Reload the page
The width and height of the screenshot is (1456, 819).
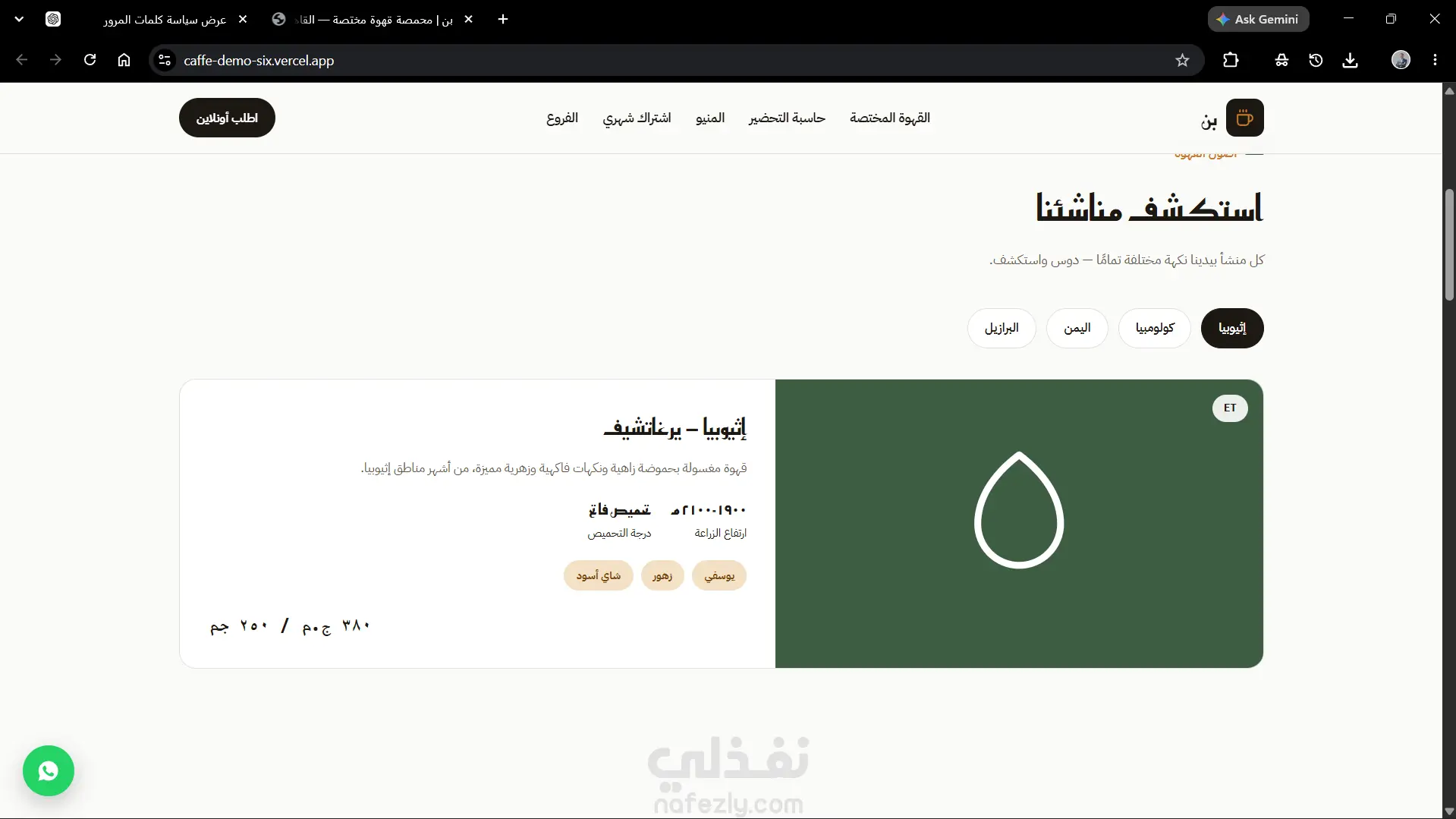click(x=90, y=60)
